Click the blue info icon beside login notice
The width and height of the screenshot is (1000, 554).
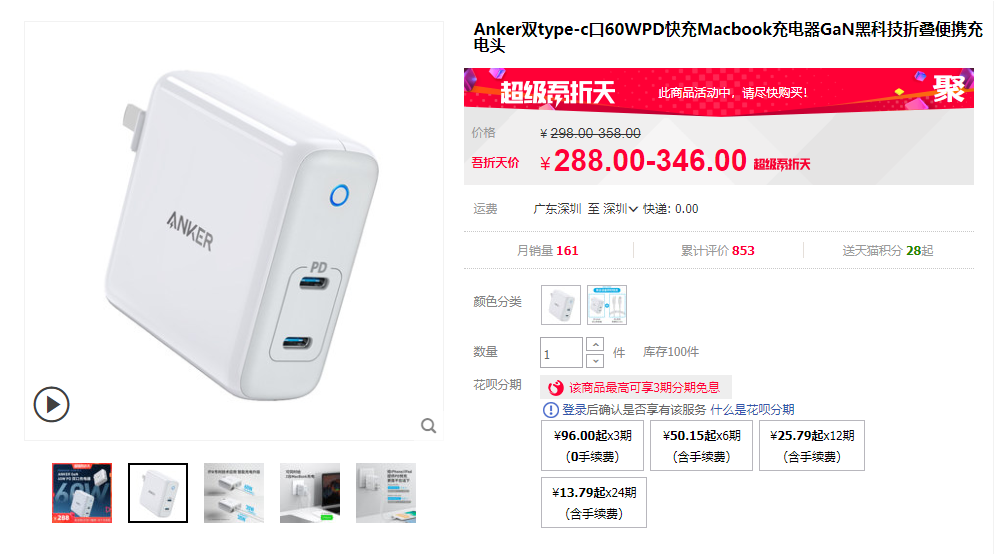(x=550, y=410)
